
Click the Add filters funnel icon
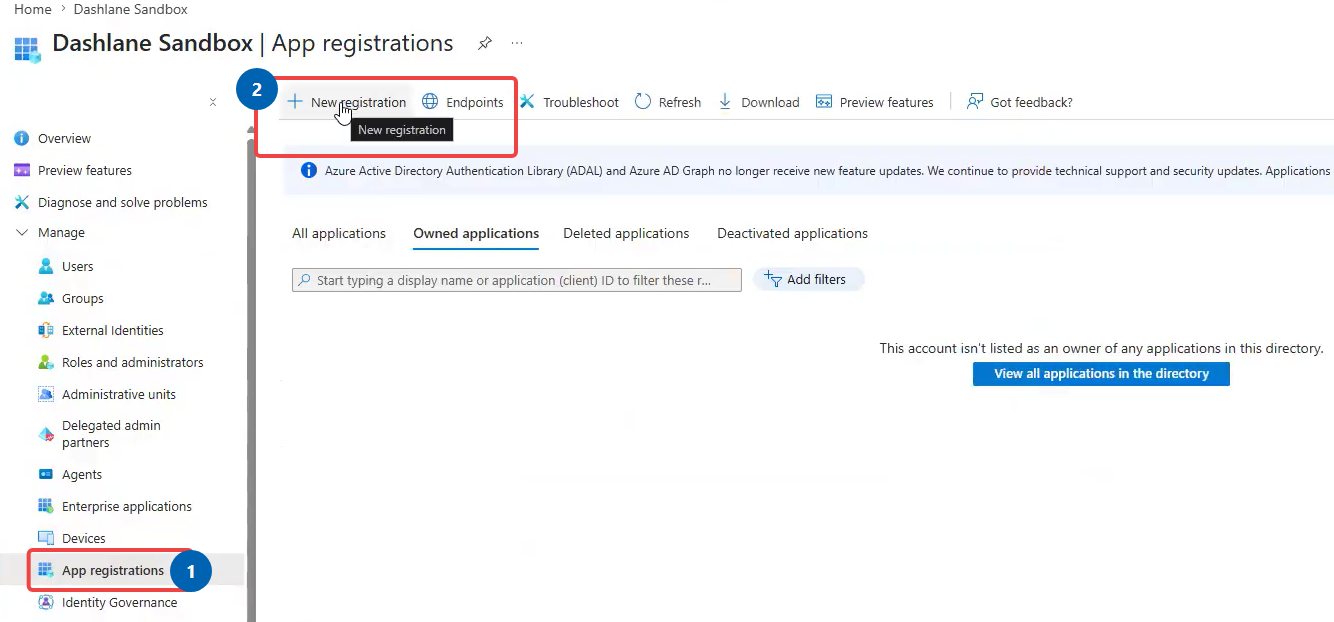coord(772,279)
